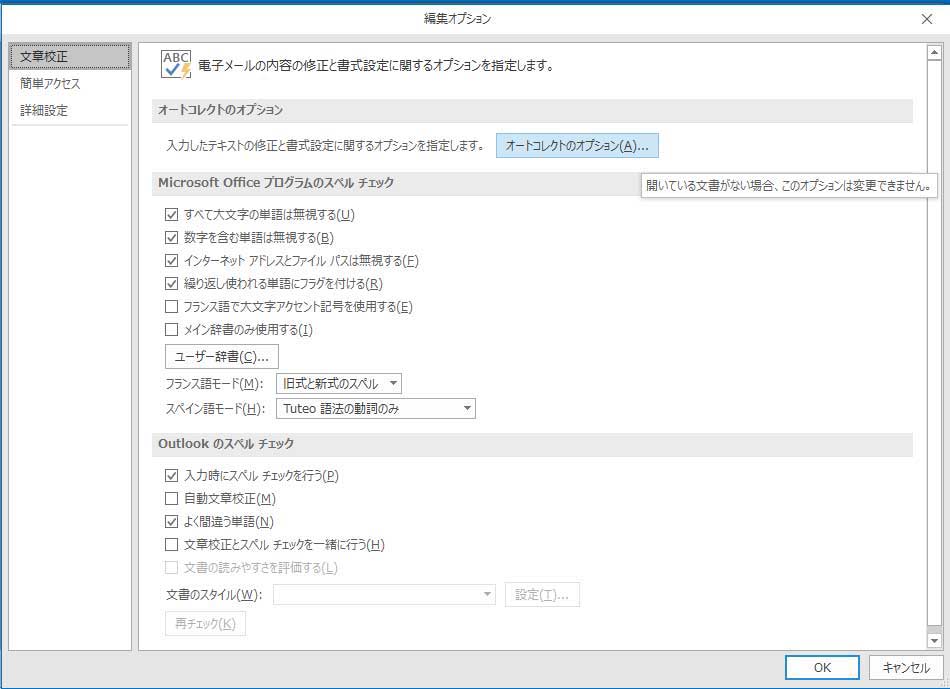This screenshot has height=689, width=950.
Task: Close the 編集オプション dialog with X
Action: coord(926,18)
